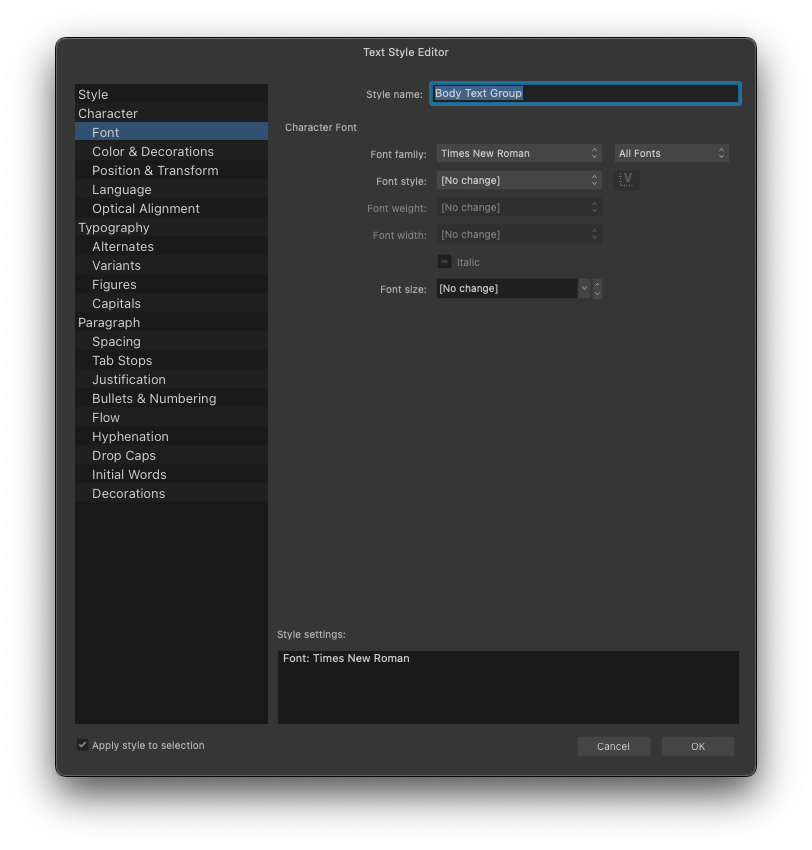Open the Font width dropdown
This screenshot has width=812, height=850.
click(x=518, y=234)
